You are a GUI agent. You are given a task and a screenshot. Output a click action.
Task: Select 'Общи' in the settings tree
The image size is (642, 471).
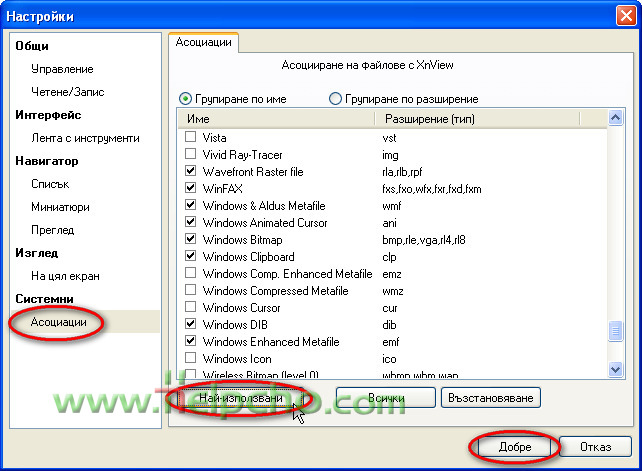[32, 46]
